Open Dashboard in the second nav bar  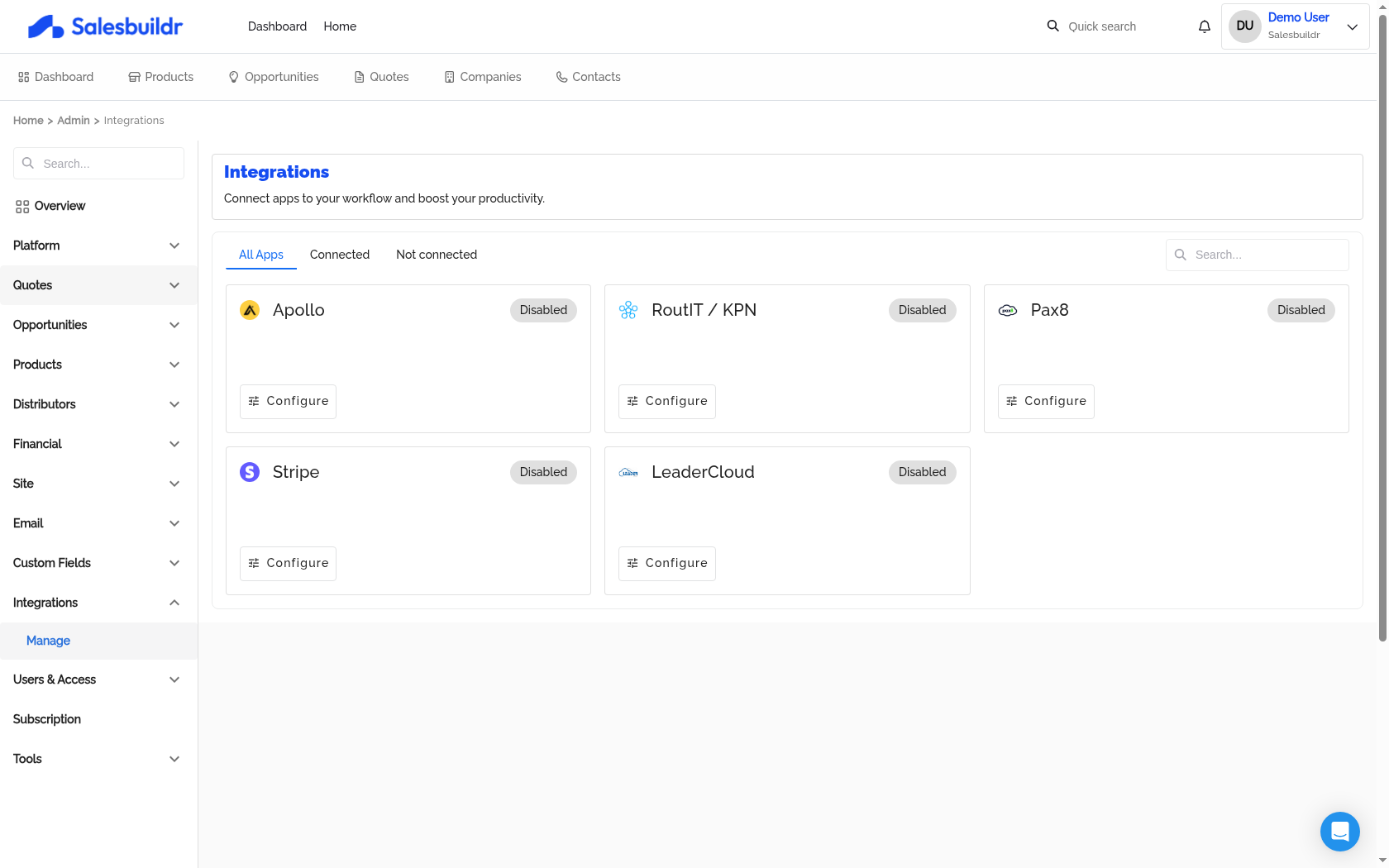[x=55, y=77]
